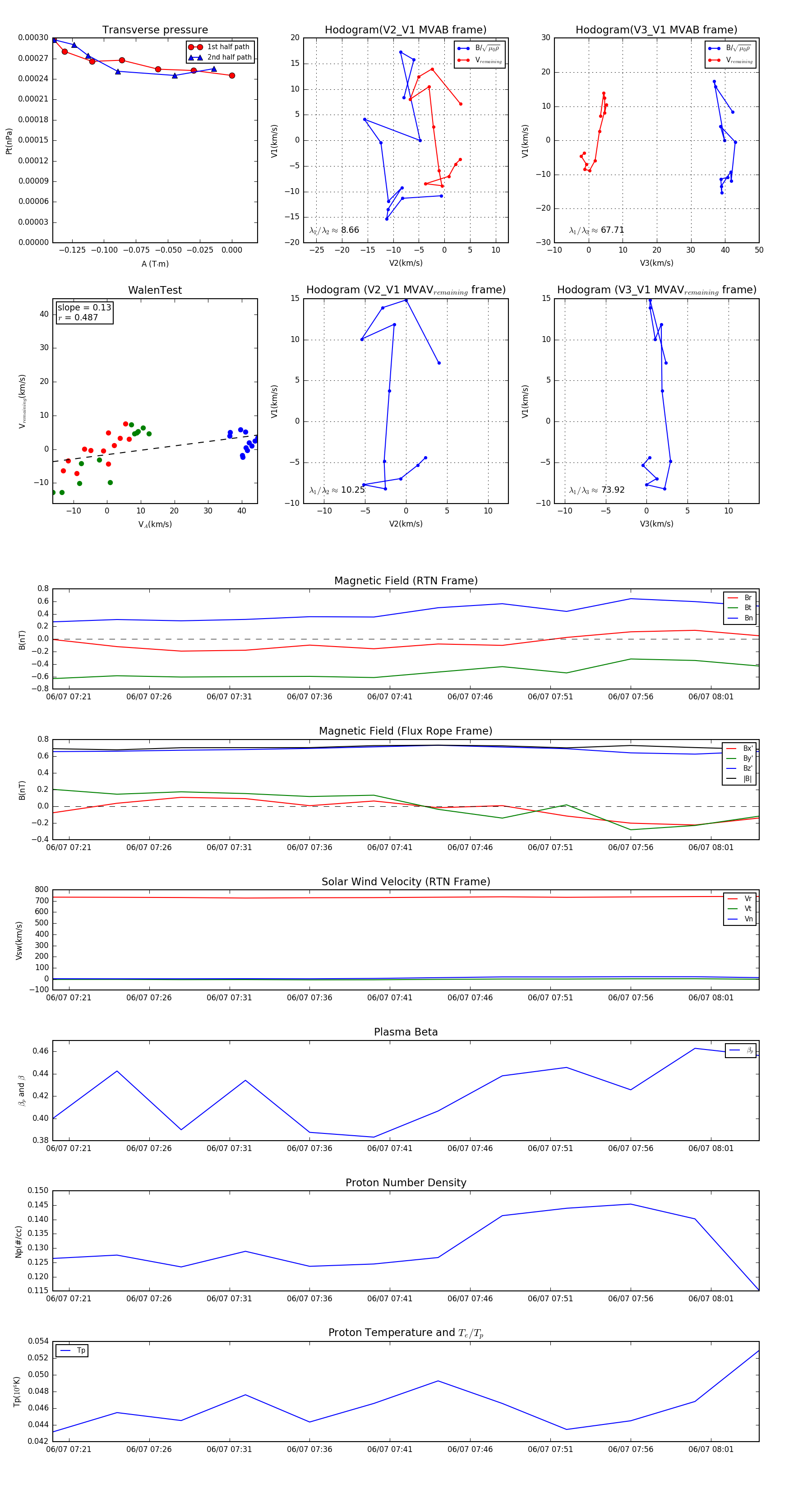Image resolution: width=812 pixels, height=1489 pixels.
Task: Click '06/07 07:21' tick under Magnetic Field RTN panel
Action: click(x=69, y=697)
